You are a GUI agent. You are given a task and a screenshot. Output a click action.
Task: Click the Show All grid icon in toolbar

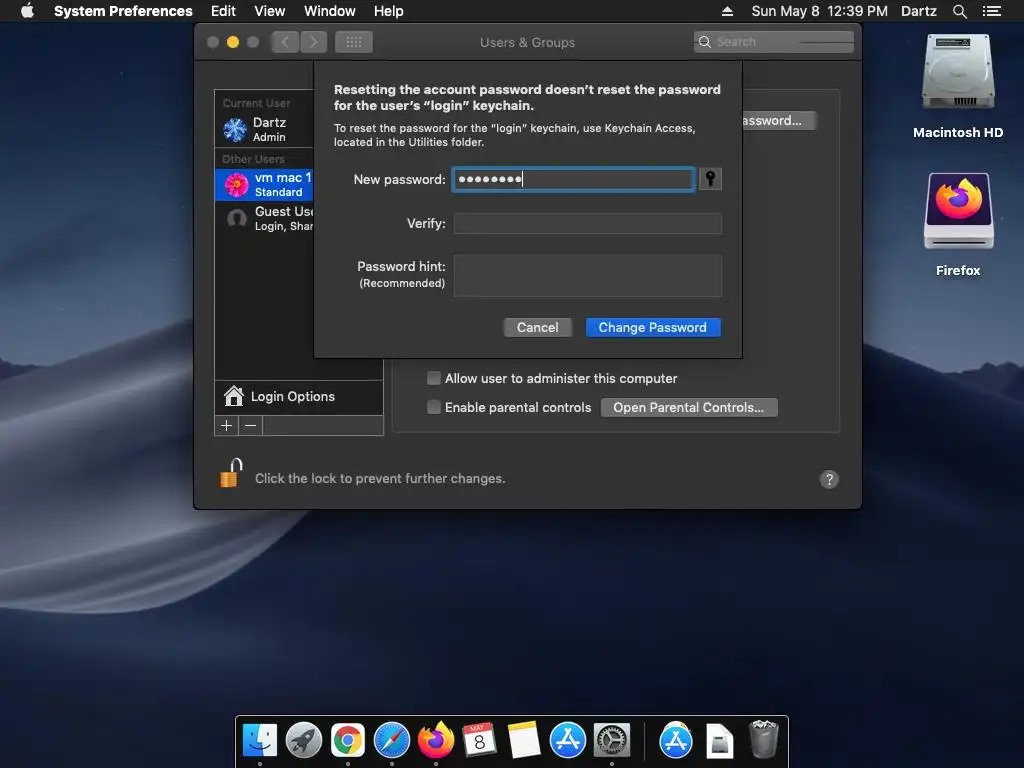[354, 42]
